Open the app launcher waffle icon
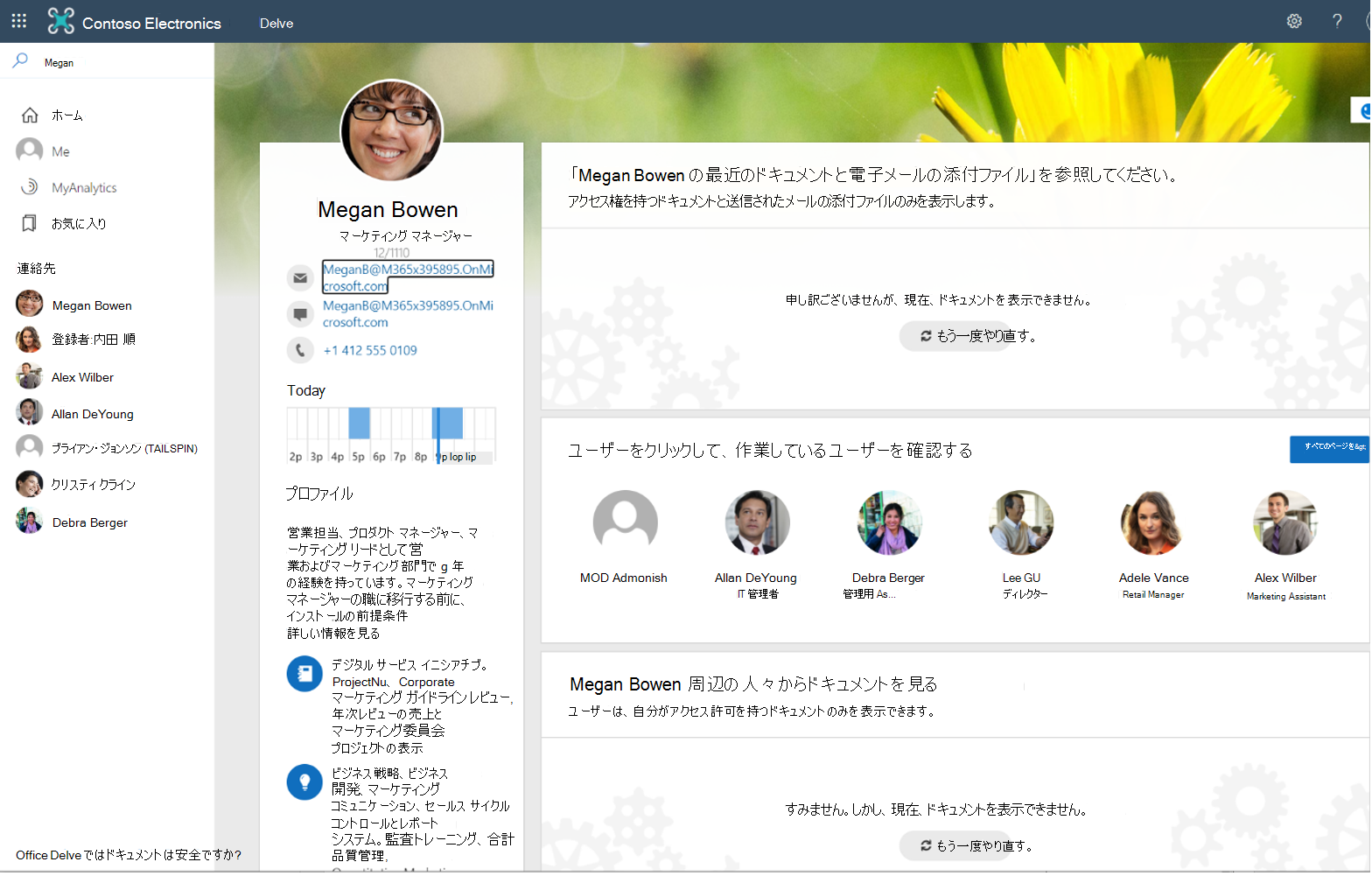This screenshot has width=1372, height=876. 19,21
